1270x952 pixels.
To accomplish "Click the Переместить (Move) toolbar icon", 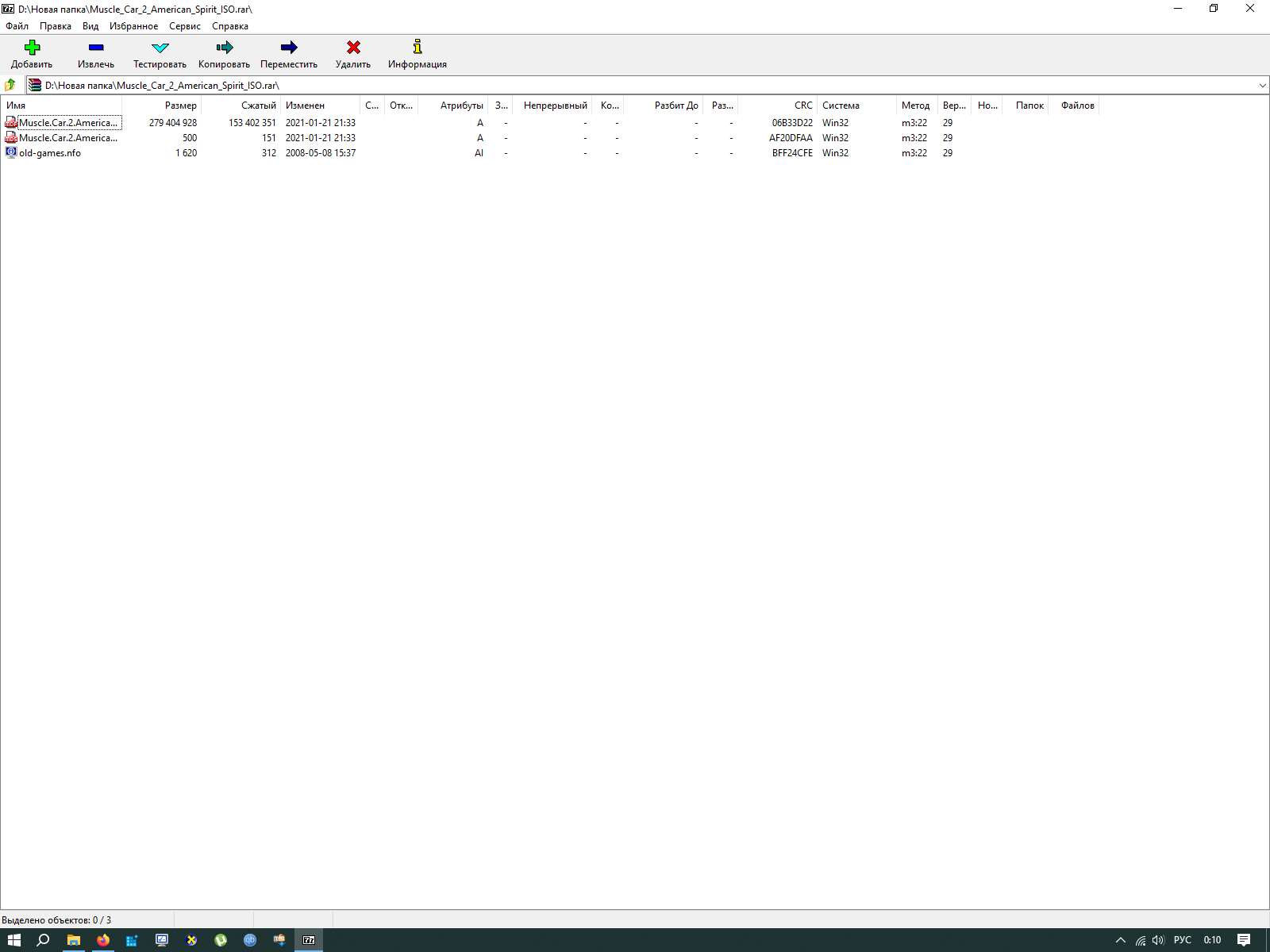I will 289,48.
